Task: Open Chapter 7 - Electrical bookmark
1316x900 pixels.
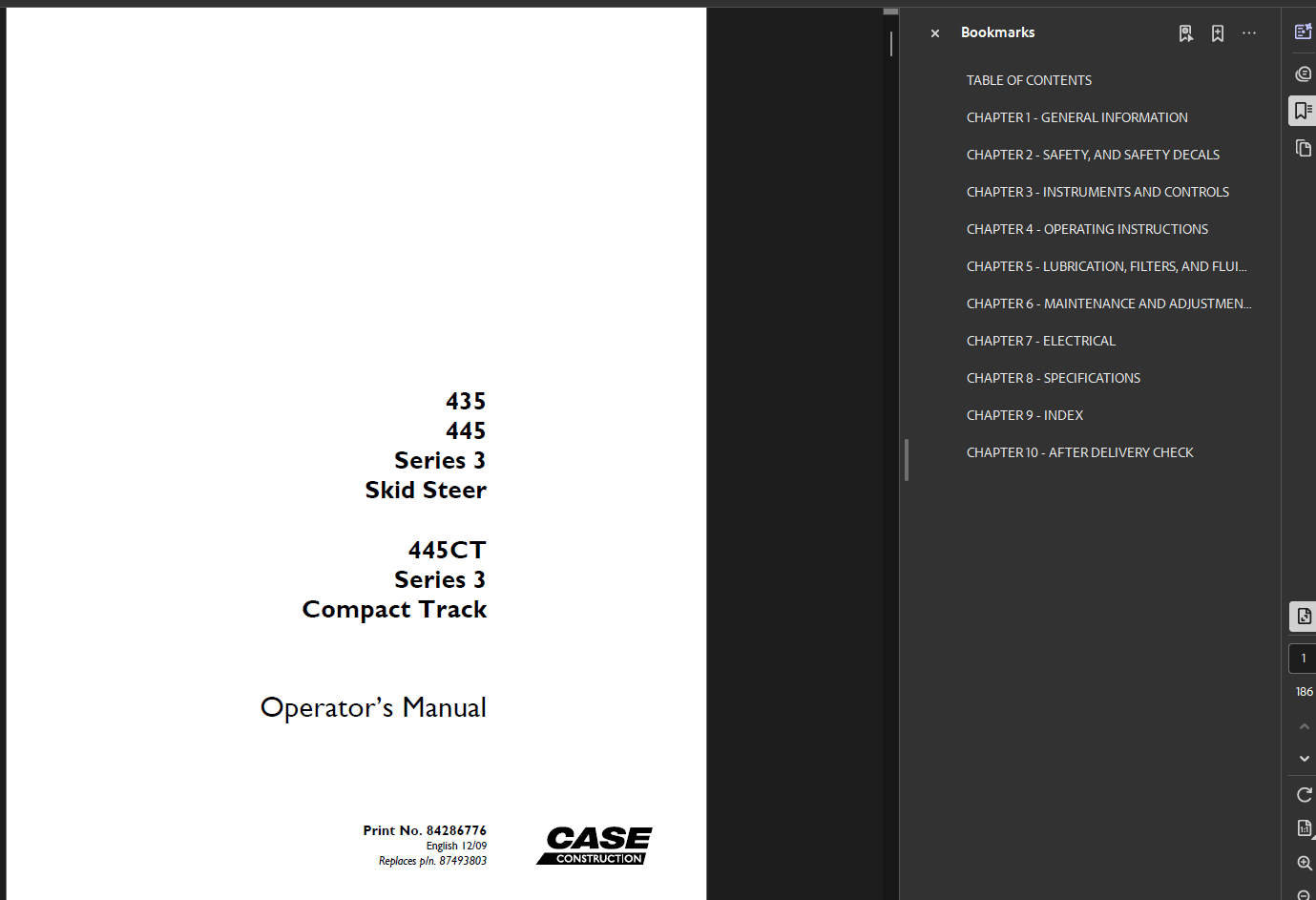Action: (1040, 341)
